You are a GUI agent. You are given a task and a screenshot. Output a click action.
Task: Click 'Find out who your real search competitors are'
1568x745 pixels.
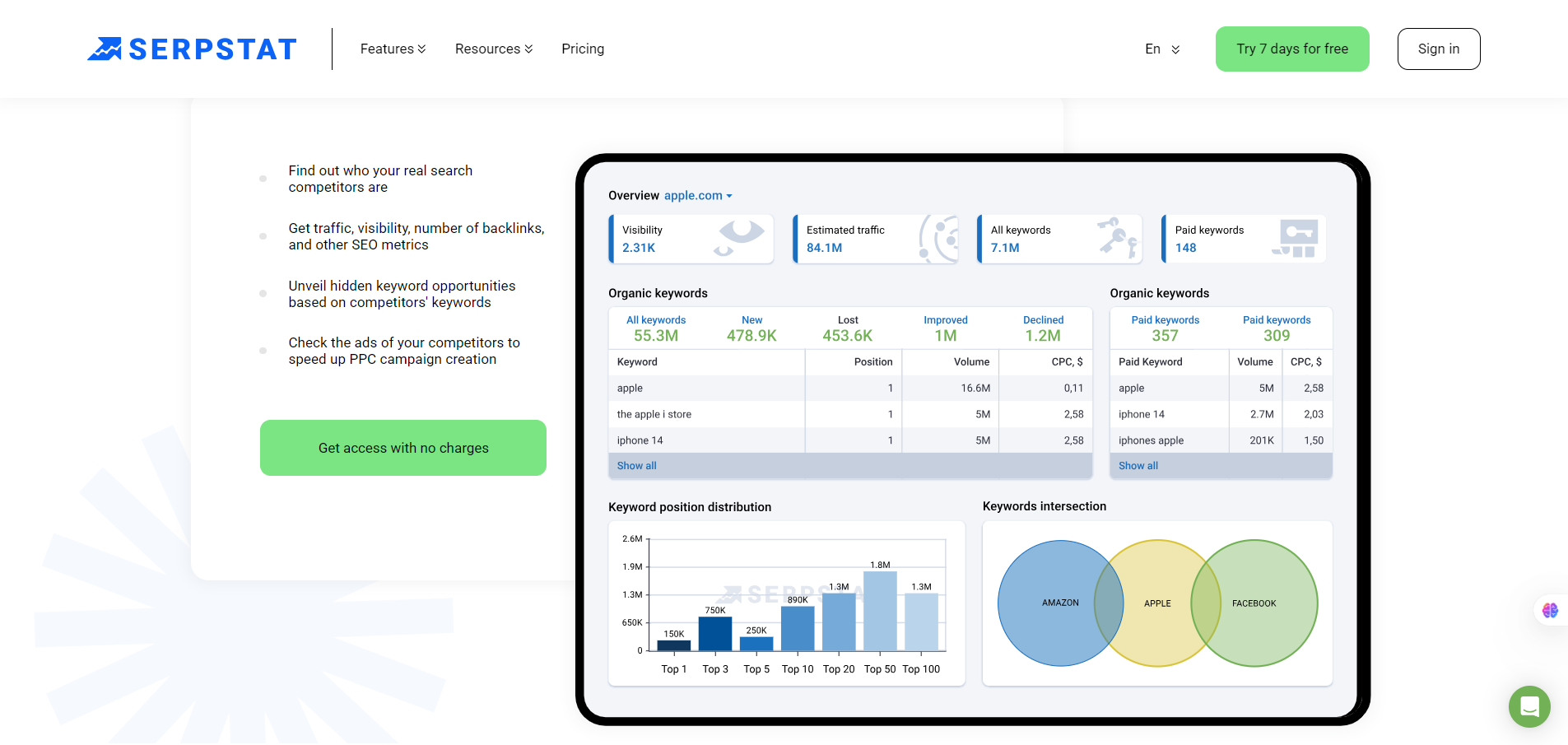tap(380, 179)
